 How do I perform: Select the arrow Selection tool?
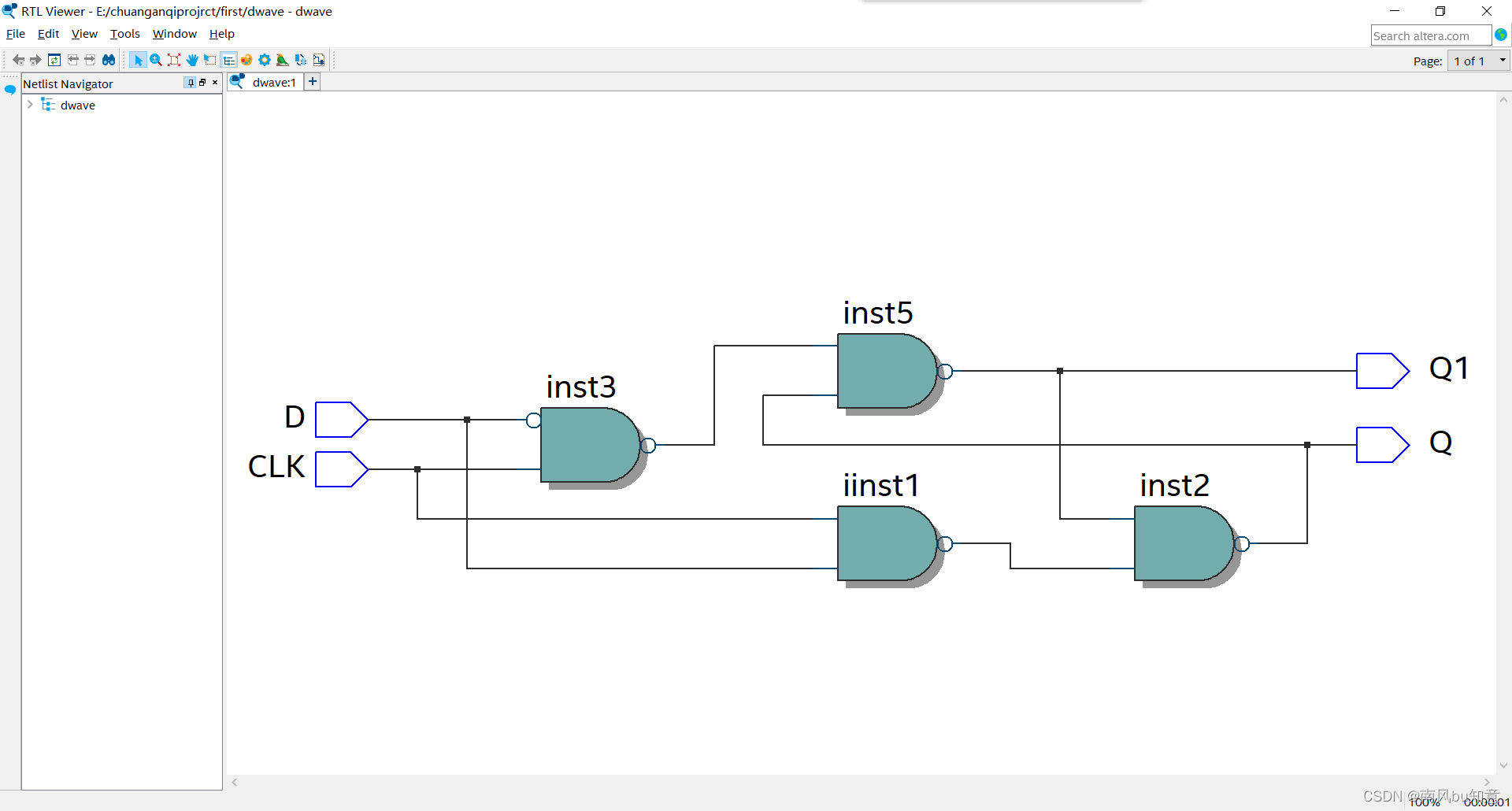(x=138, y=60)
